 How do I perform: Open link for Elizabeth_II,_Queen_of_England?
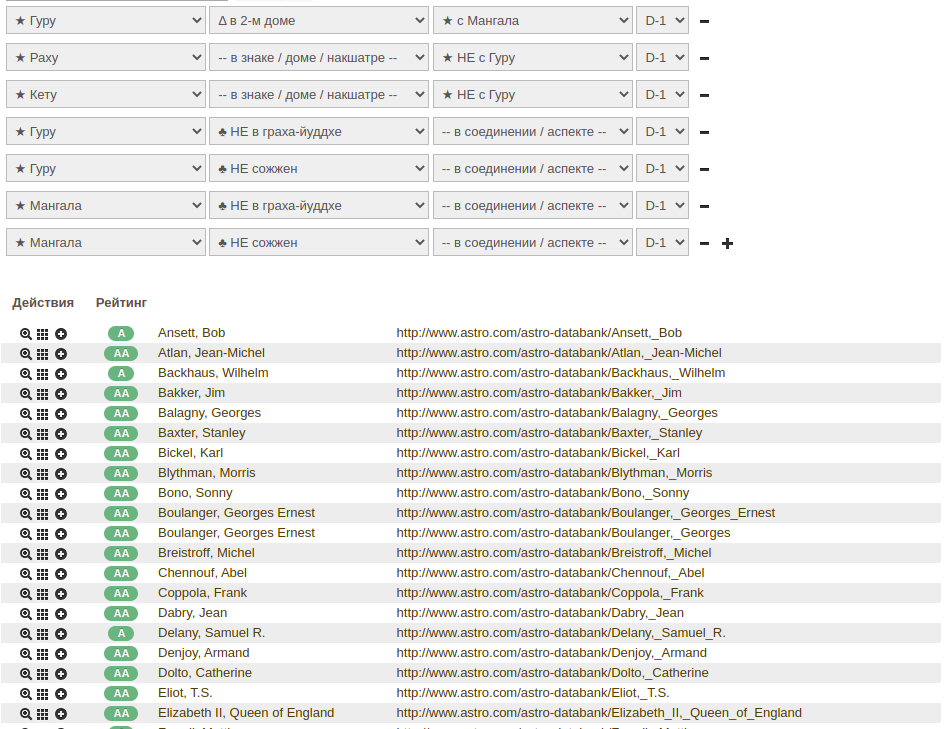click(599, 713)
